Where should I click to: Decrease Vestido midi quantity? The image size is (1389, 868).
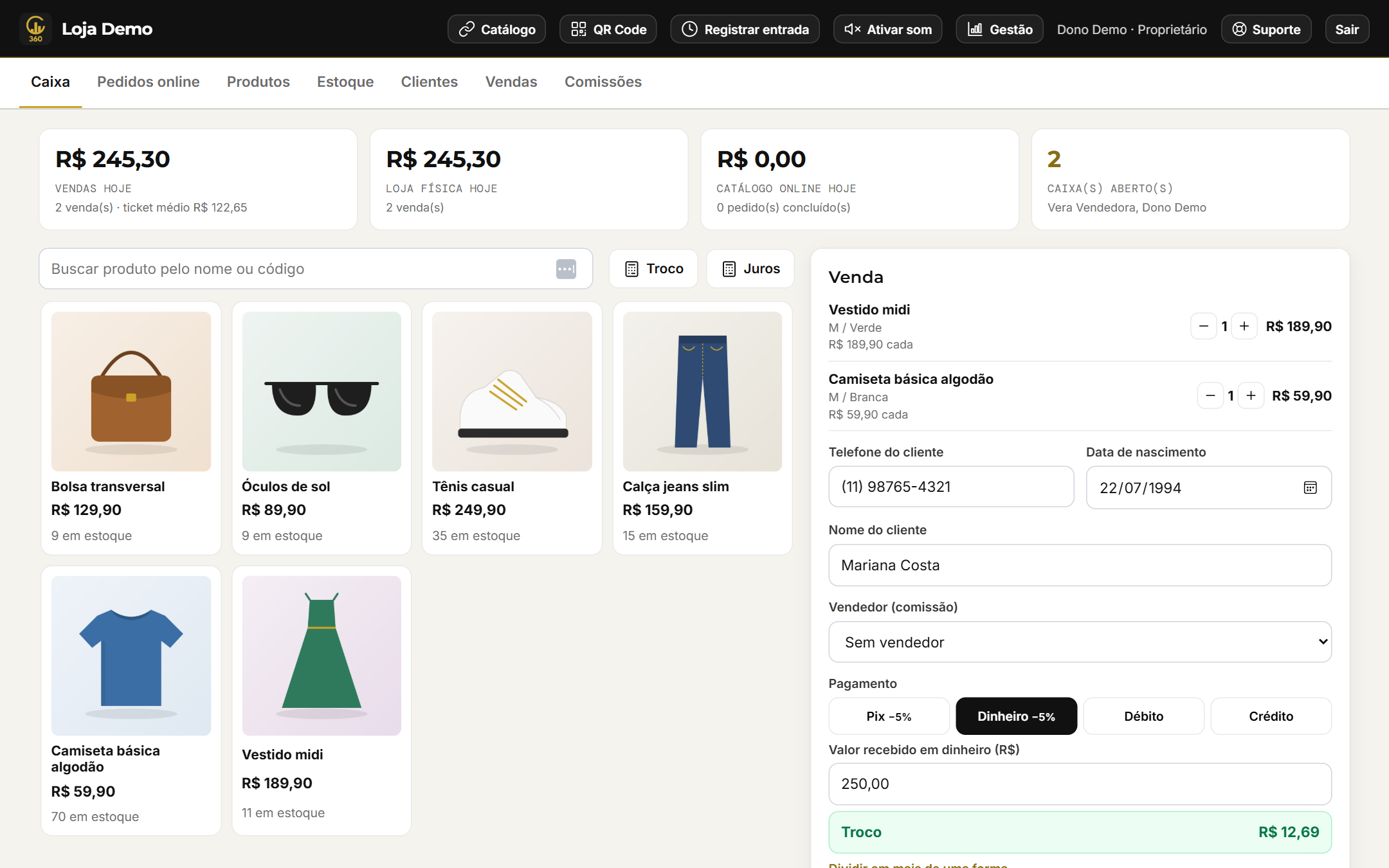tap(1203, 326)
